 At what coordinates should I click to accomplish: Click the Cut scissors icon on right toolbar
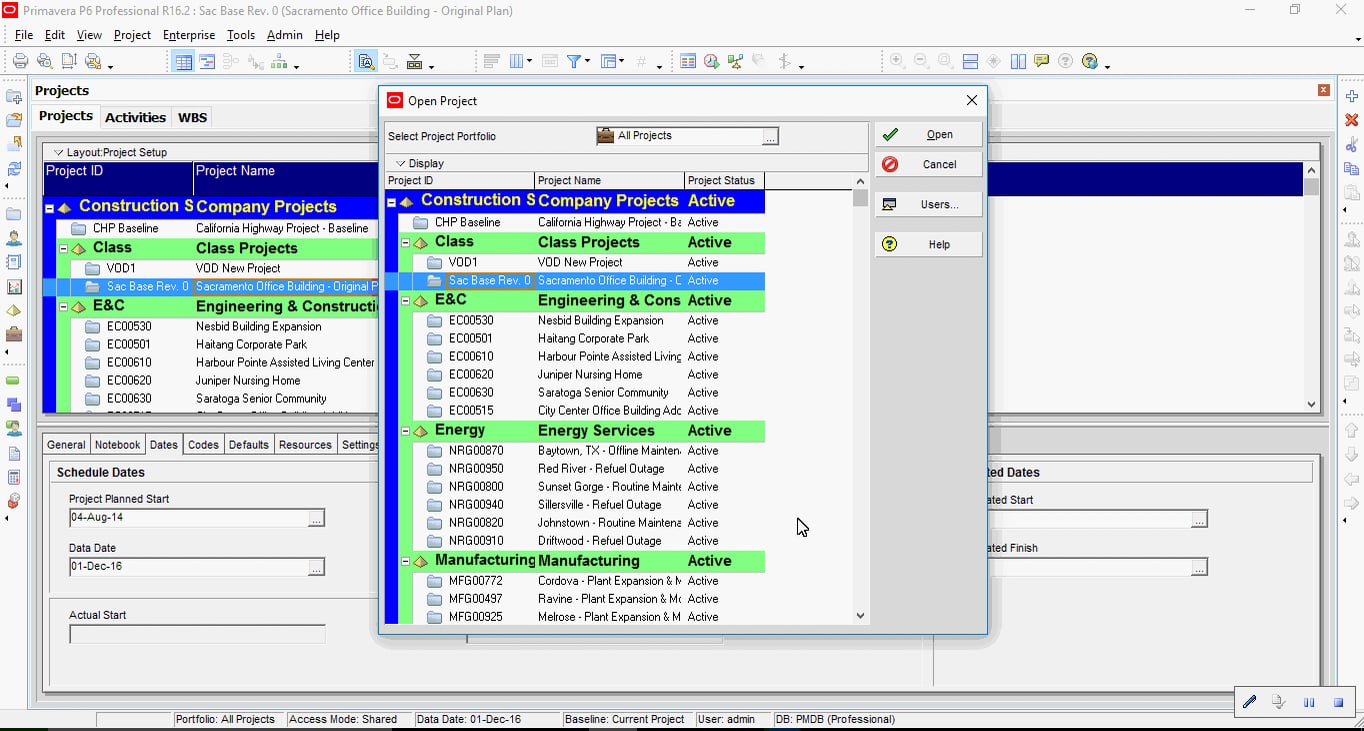1352,144
